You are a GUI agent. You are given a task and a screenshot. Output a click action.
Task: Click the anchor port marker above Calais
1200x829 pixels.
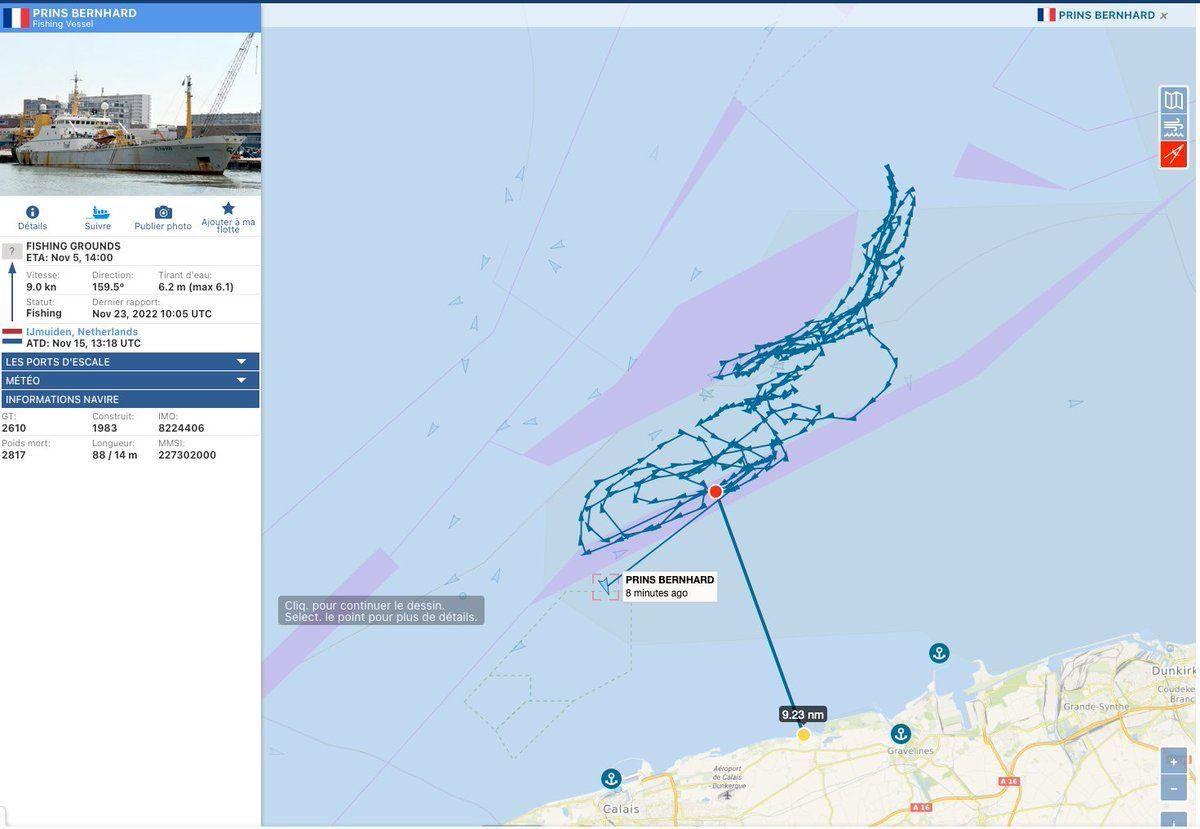click(x=611, y=779)
